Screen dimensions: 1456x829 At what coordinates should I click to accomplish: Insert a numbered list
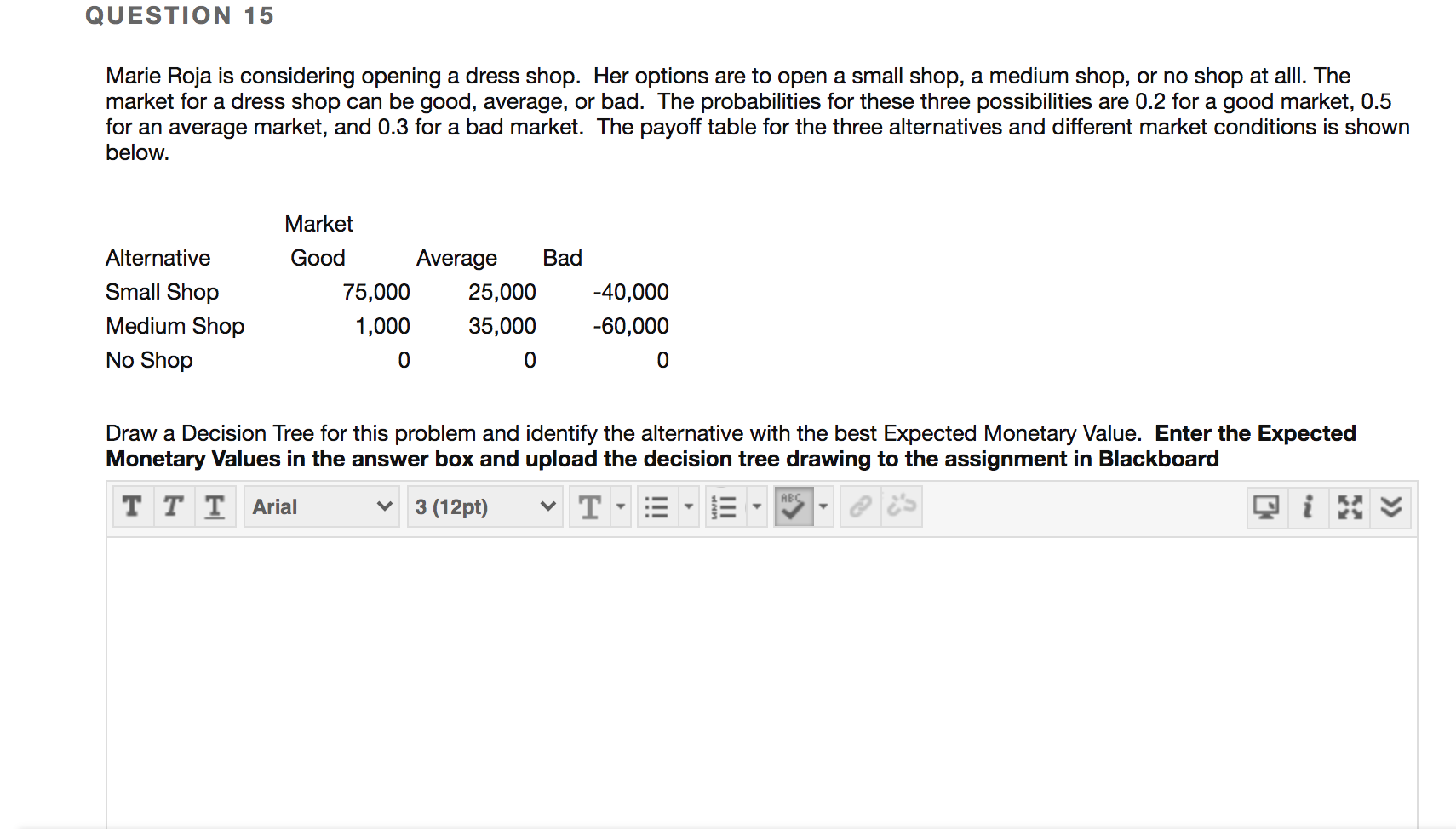click(725, 506)
